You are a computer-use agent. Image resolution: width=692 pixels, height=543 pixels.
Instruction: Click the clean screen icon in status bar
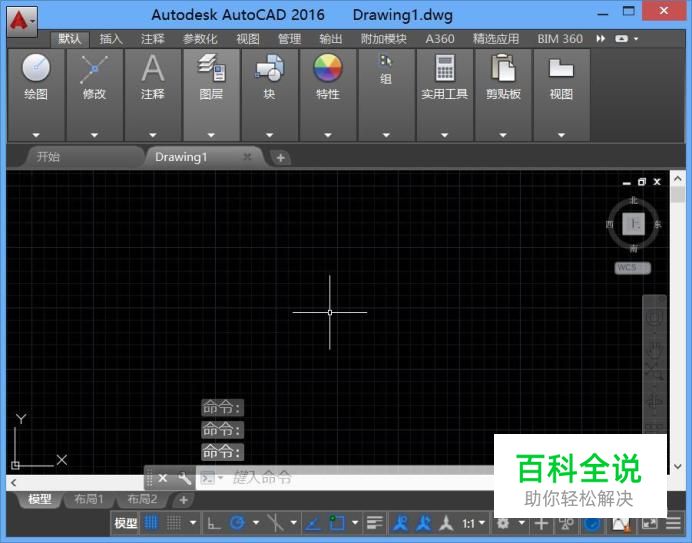[649, 524]
